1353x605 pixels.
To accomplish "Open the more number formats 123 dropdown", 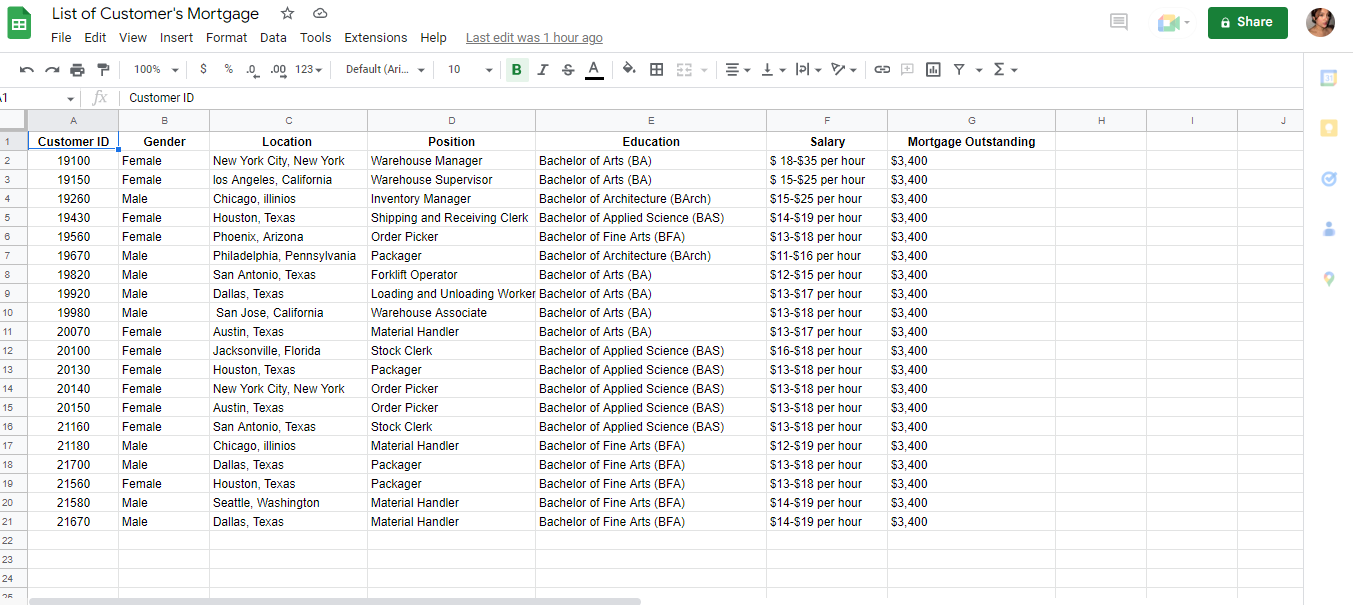I will coord(309,69).
